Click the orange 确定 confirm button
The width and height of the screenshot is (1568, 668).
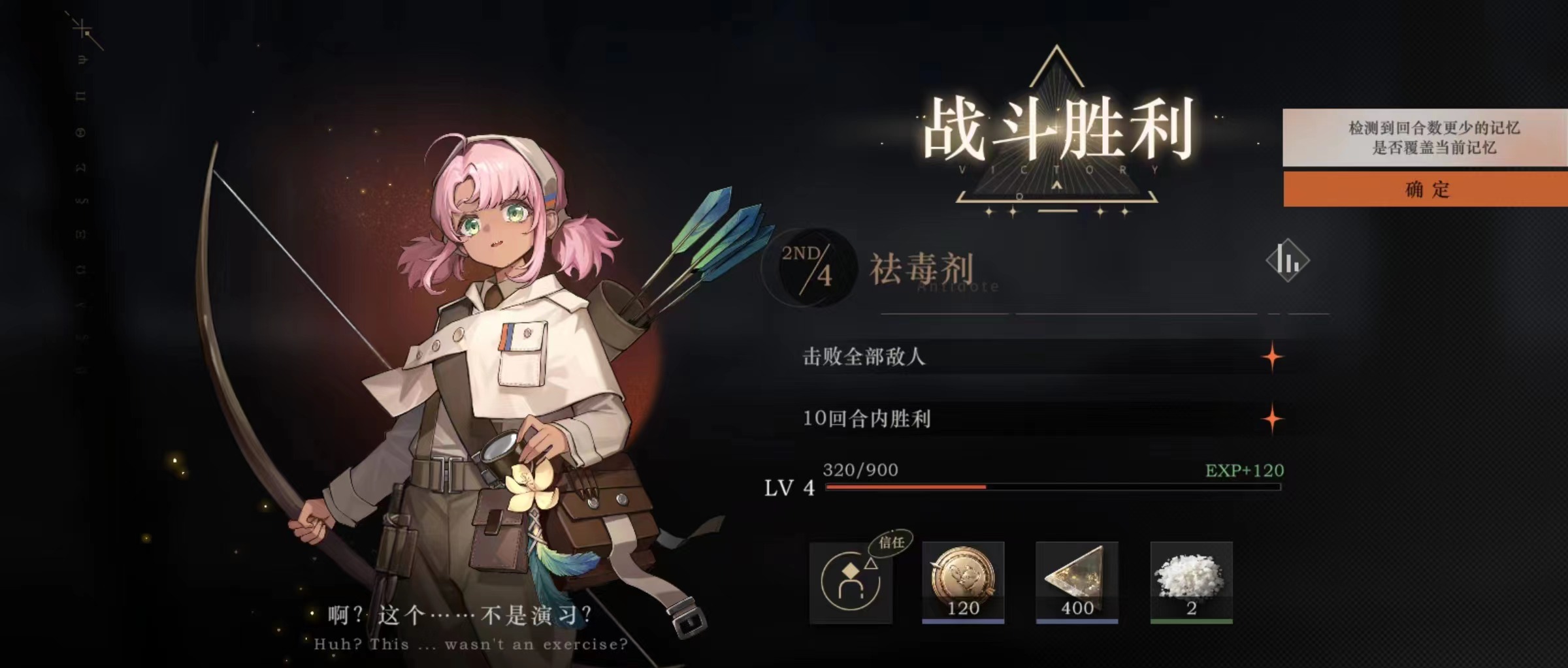(x=1426, y=189)
